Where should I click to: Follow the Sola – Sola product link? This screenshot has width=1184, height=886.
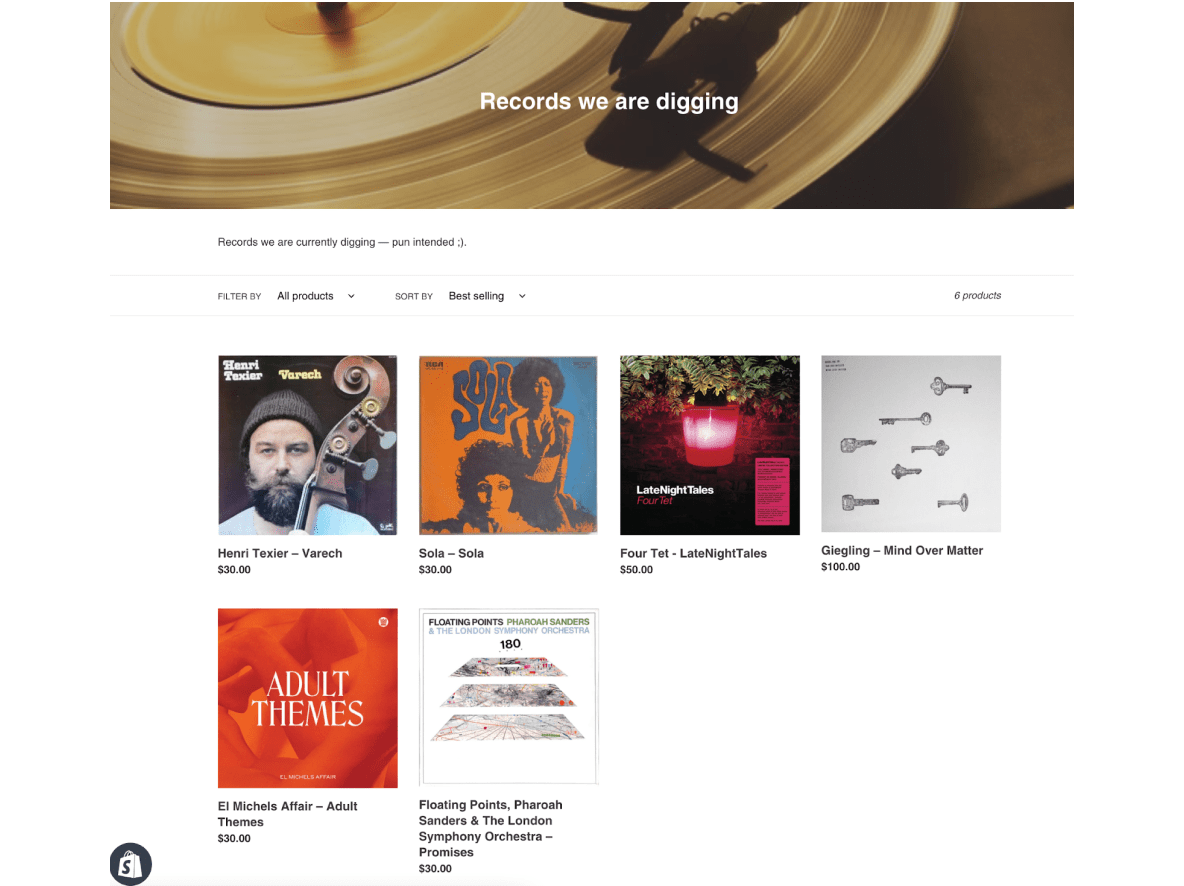coord(452,553)
